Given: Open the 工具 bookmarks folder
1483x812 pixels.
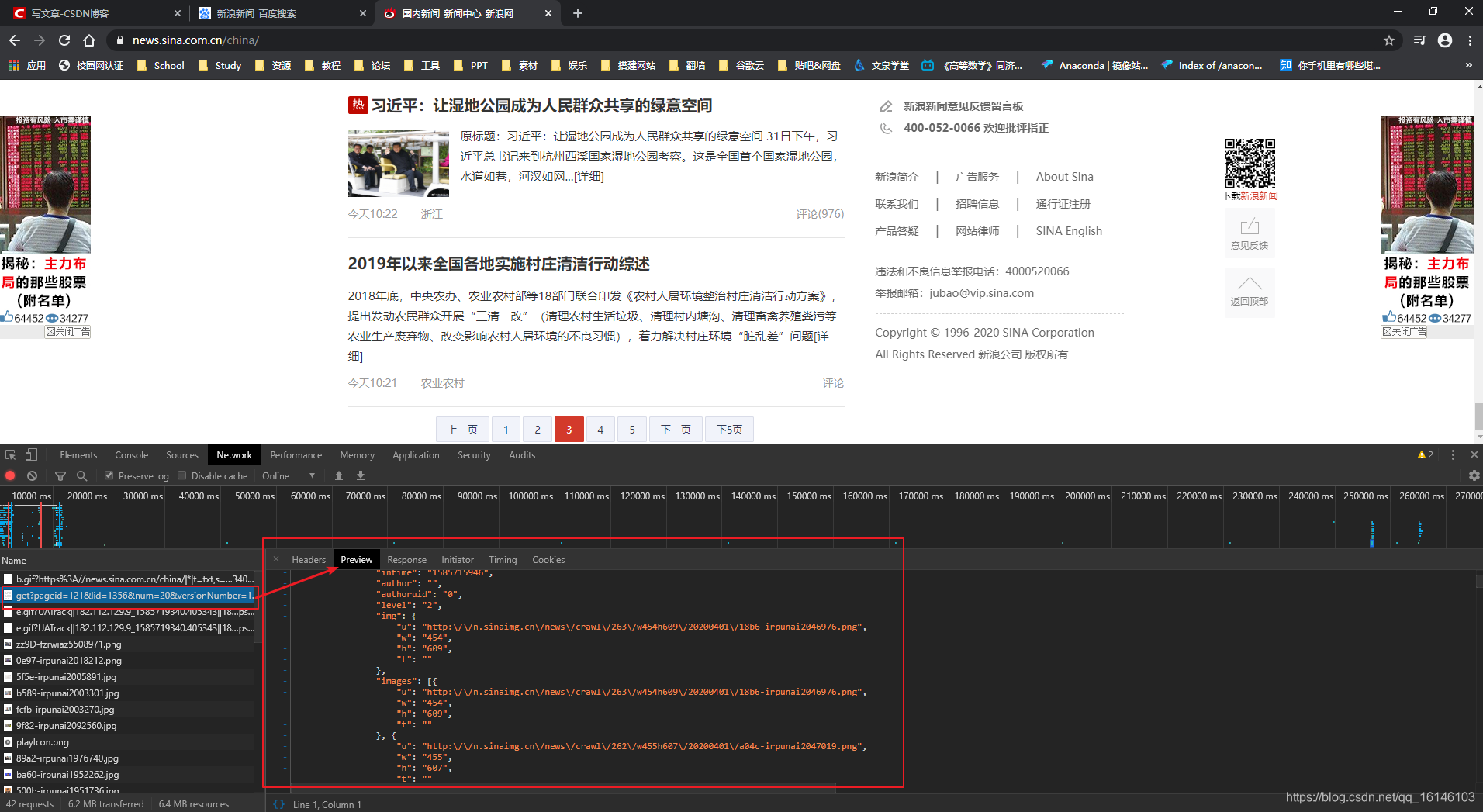Looking at the screenshot, I should [x=422, y=66].
